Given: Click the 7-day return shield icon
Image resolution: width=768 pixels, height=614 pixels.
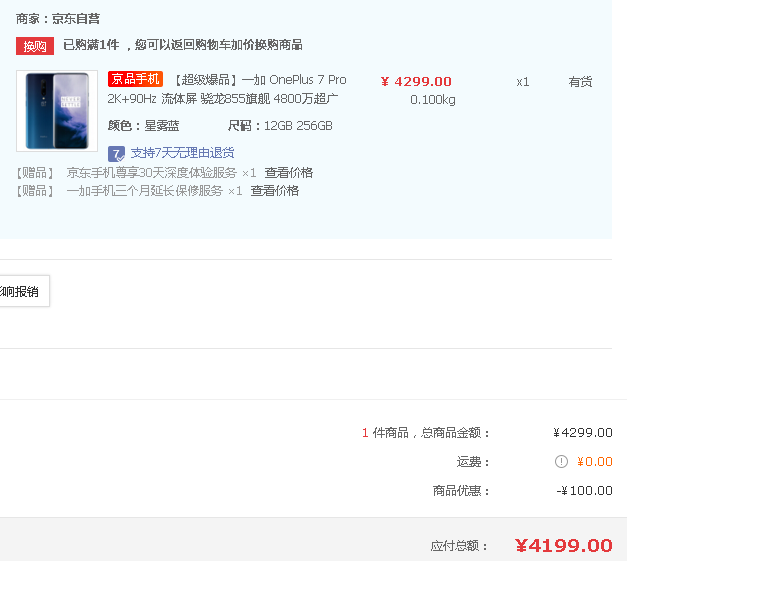Looking at the screenshot, I should 116,154.
